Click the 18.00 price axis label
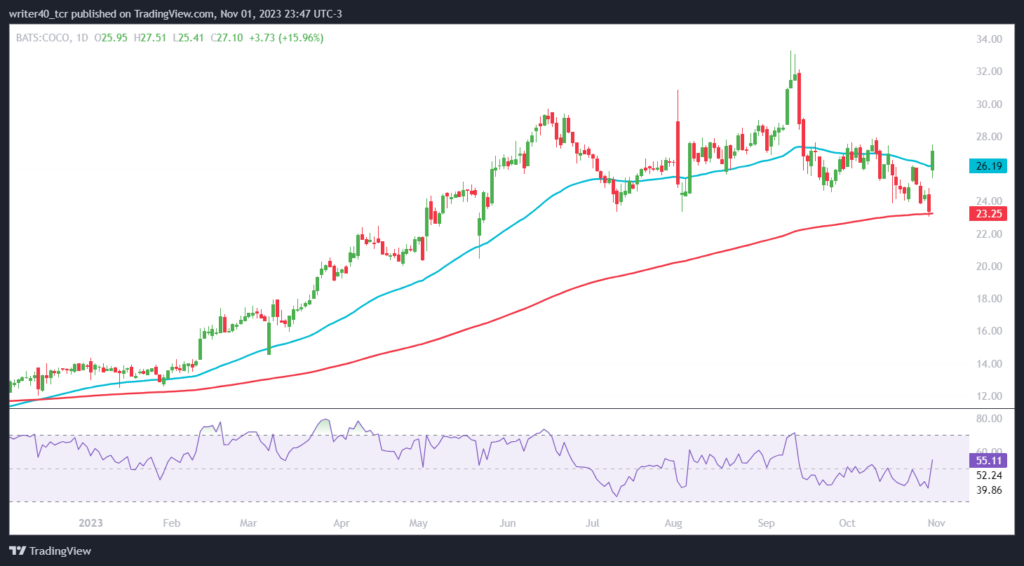This screenshot has height=566, width=1024. coord(989,298)
